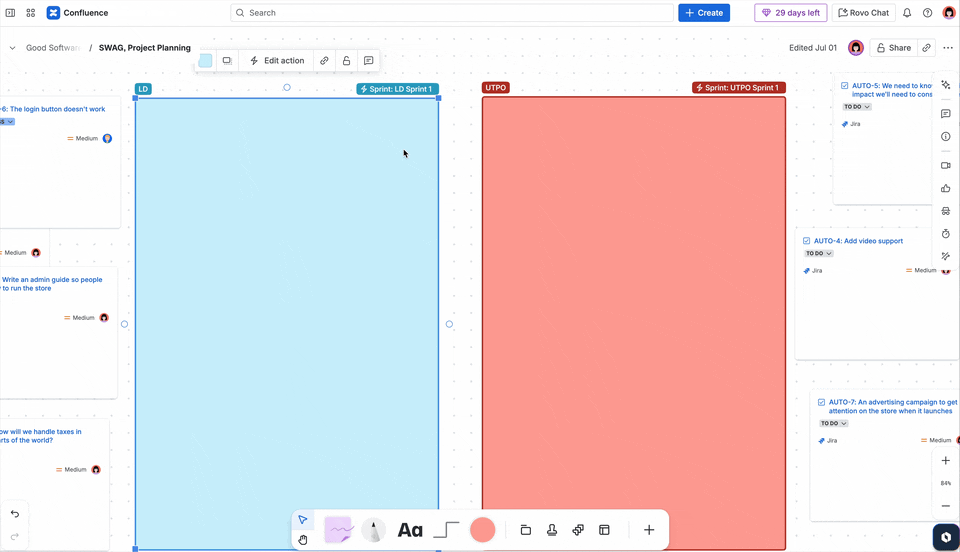The image size is (960, 552).
Task: Select the section frame tool
Action: tap(525, 530)
